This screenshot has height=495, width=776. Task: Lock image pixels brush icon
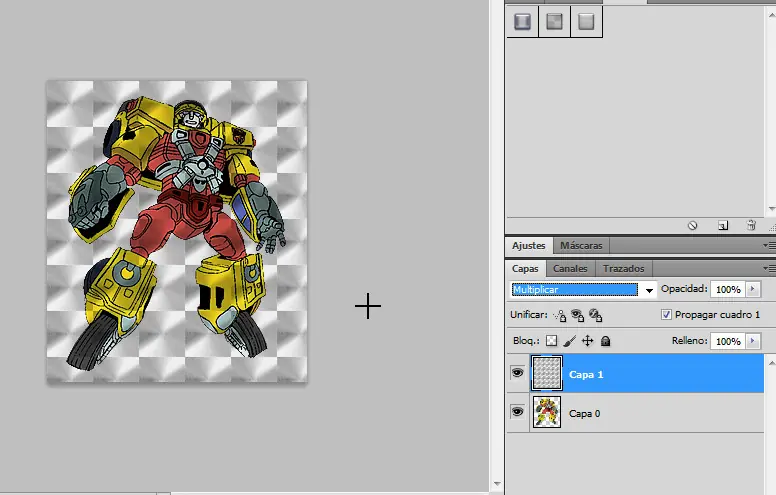click(x=569, y=341)
